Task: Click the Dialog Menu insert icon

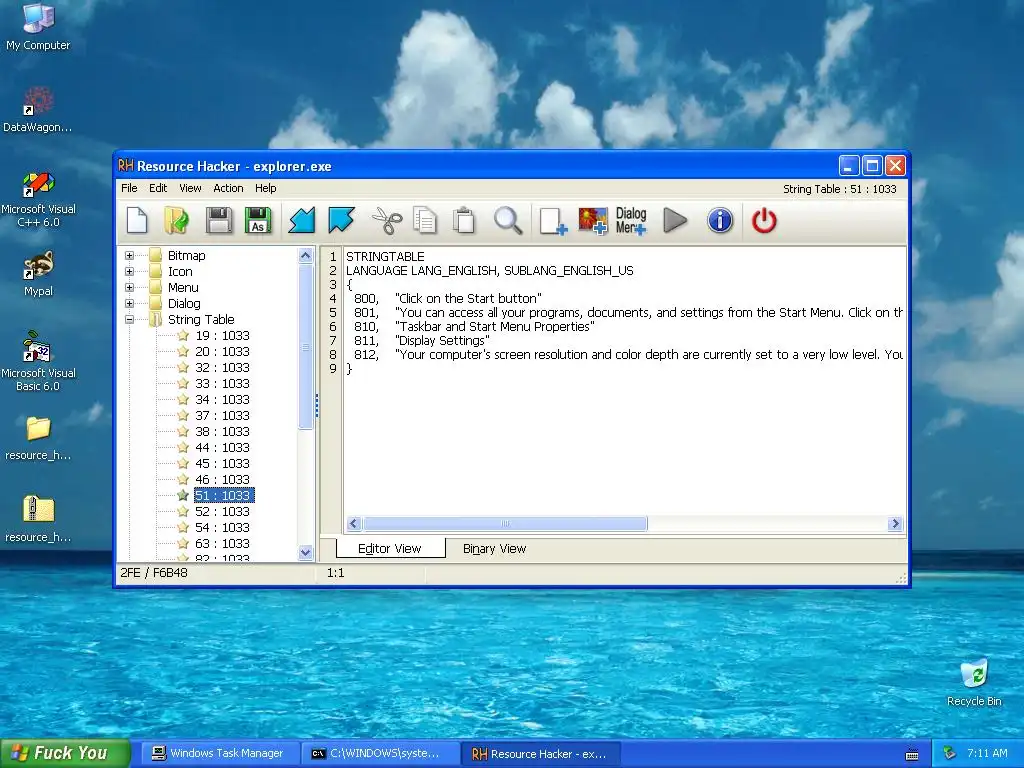Action: [632, 221]
